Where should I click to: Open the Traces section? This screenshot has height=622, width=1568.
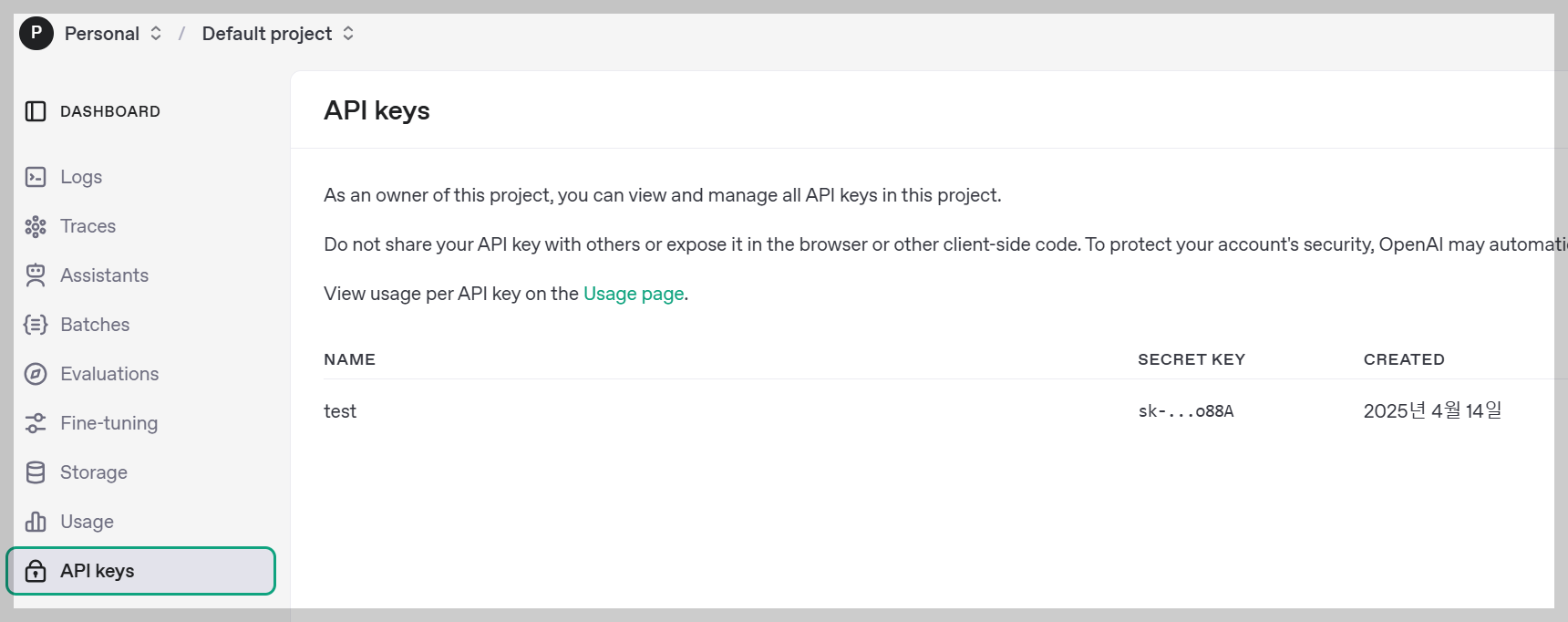[88, 226]
